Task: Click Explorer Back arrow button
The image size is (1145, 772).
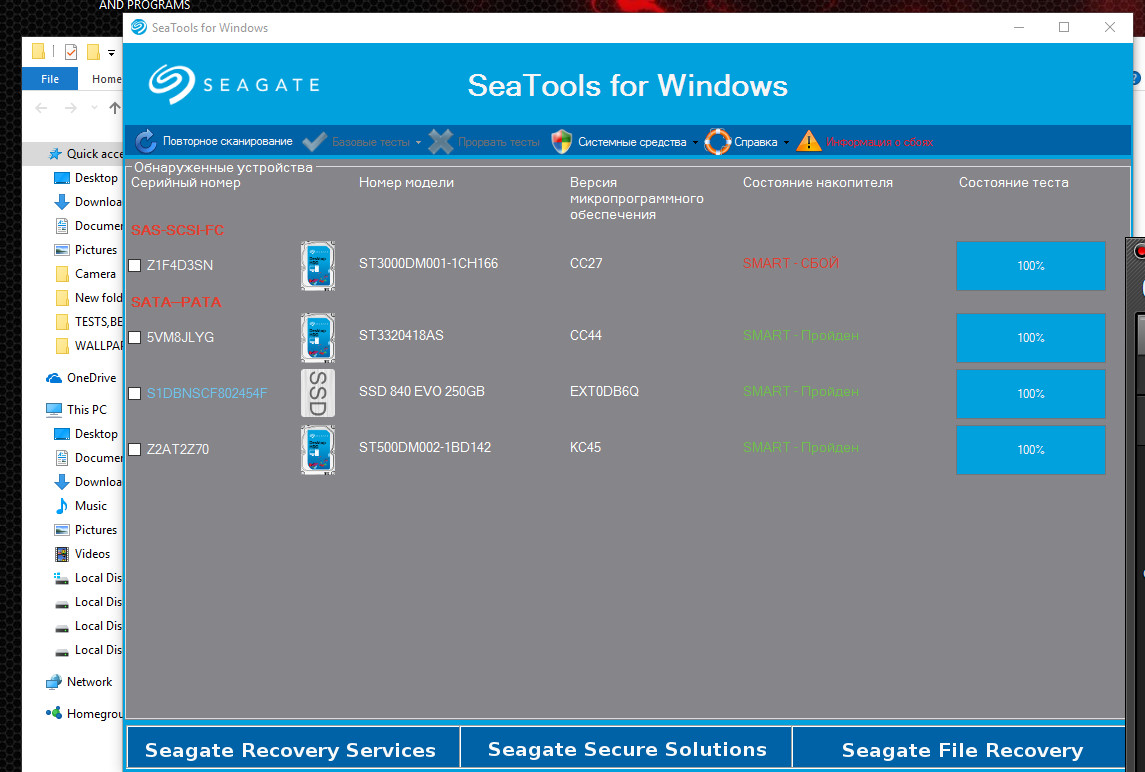Action: (x=42, y=108)
